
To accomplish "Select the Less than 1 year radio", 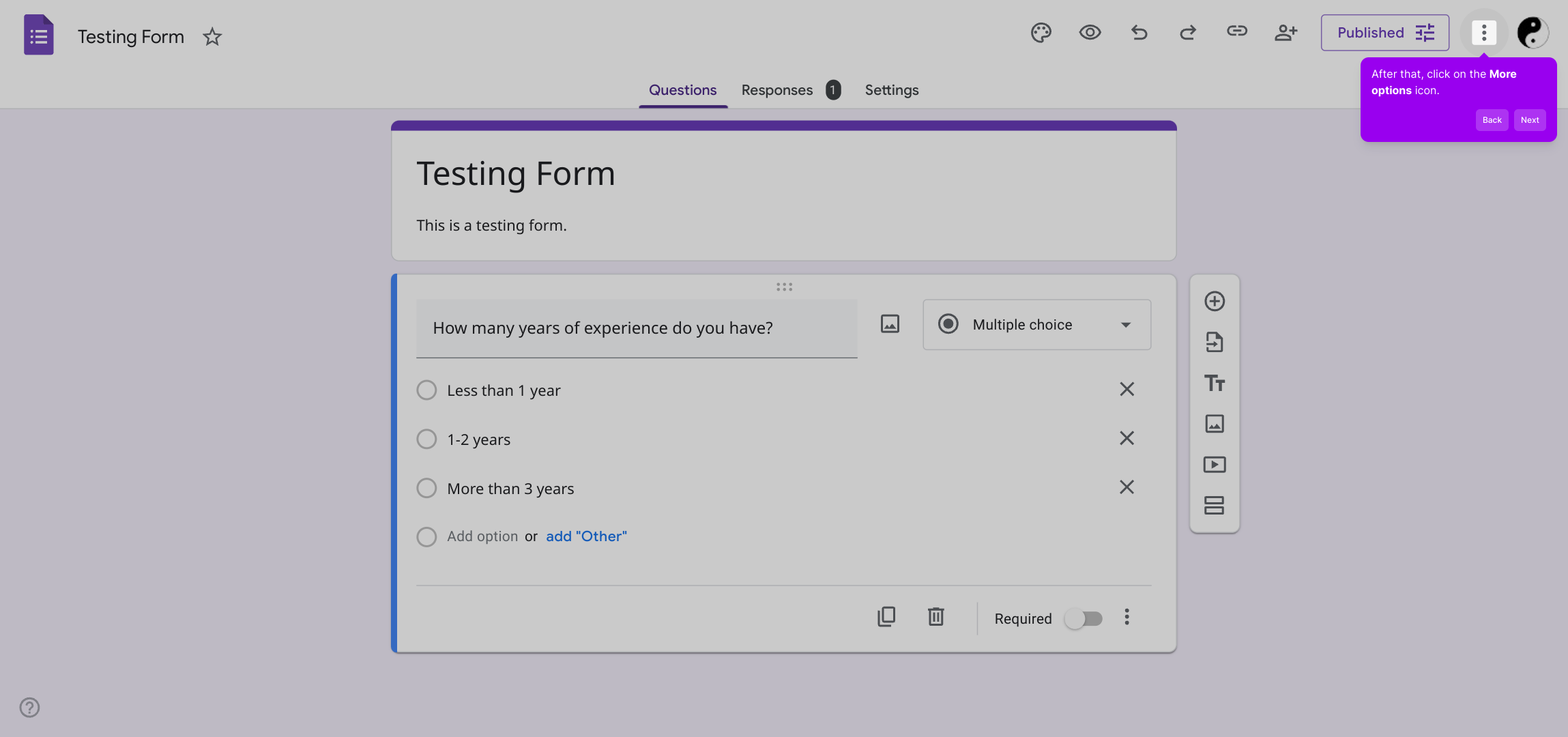I will point(426,390).
